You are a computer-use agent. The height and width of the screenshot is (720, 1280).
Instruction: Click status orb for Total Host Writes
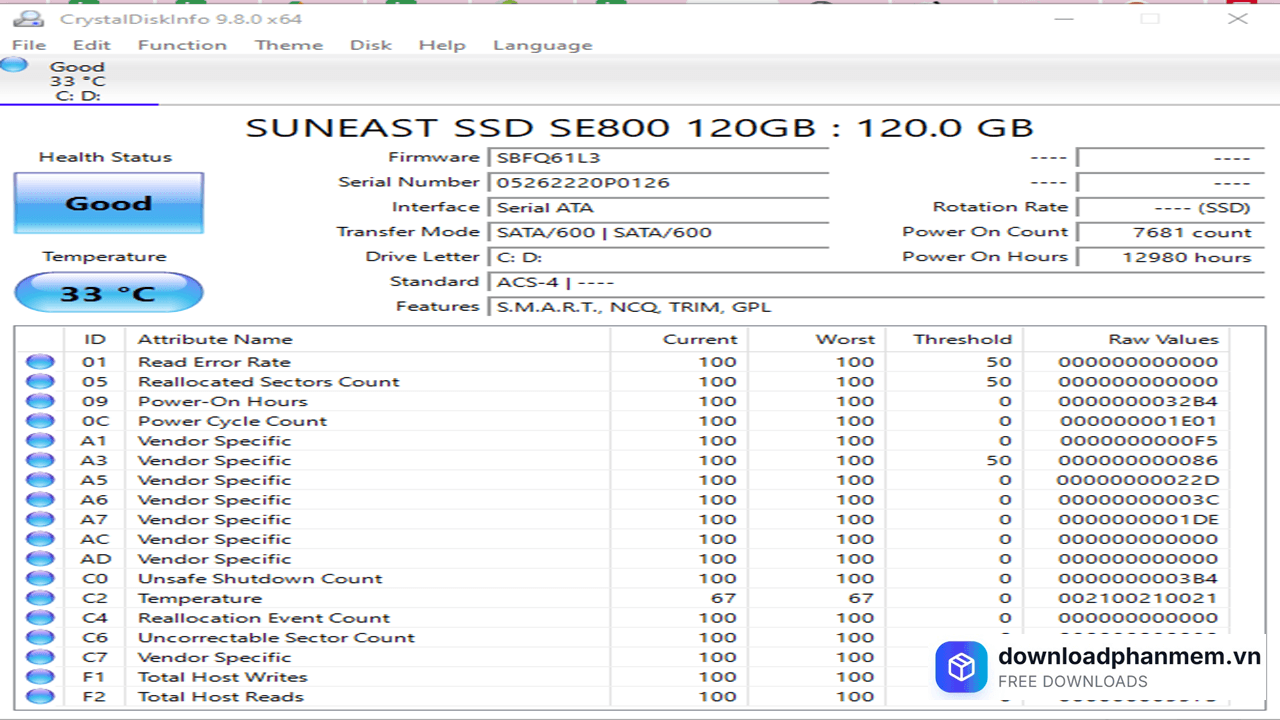pyautogui.click(x=40, y=677)
